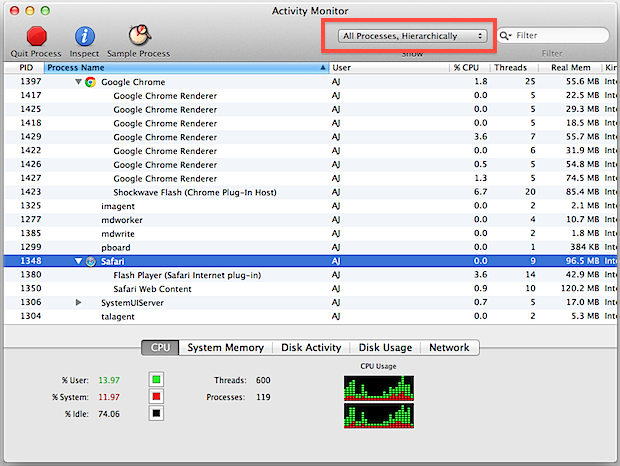Click the 120.2 MB memory value
Image resolution: width=620 pixels, height=466 pixels.
[x=580, y=289]
